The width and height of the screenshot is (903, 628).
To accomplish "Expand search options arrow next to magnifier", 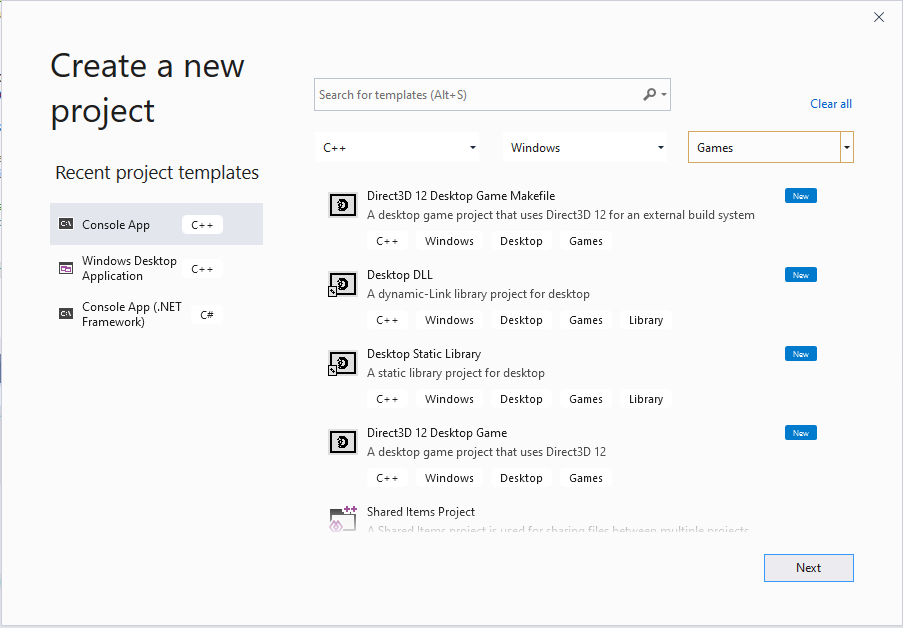I will [664, 94].
